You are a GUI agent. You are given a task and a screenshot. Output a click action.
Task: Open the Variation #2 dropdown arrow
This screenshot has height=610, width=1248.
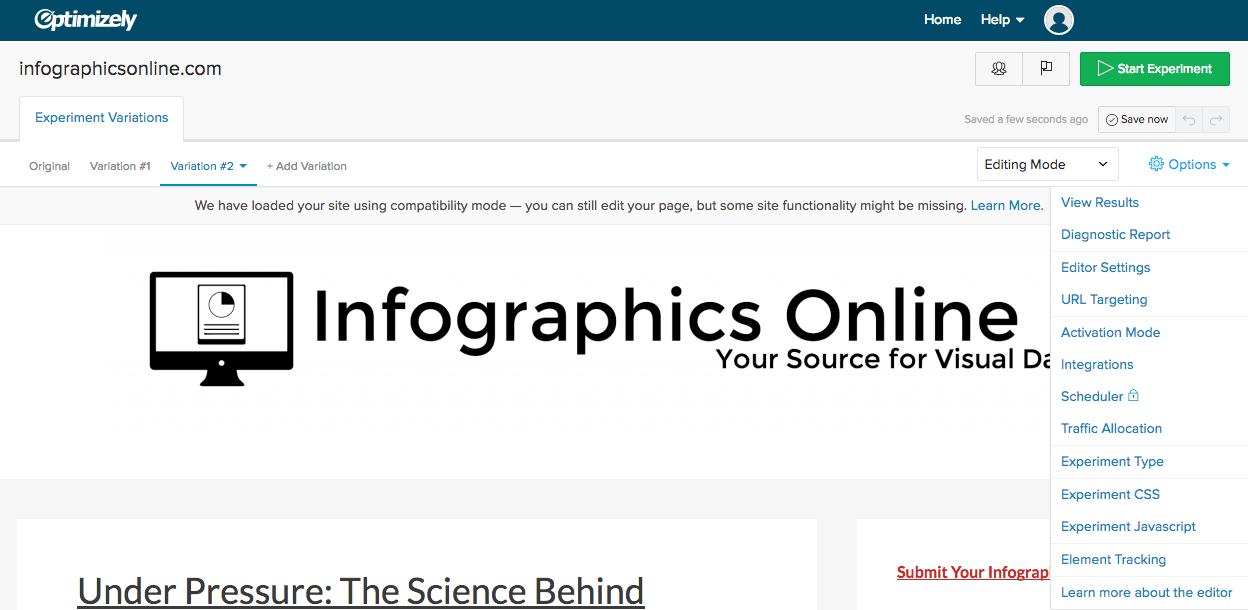tap(243, 166)
